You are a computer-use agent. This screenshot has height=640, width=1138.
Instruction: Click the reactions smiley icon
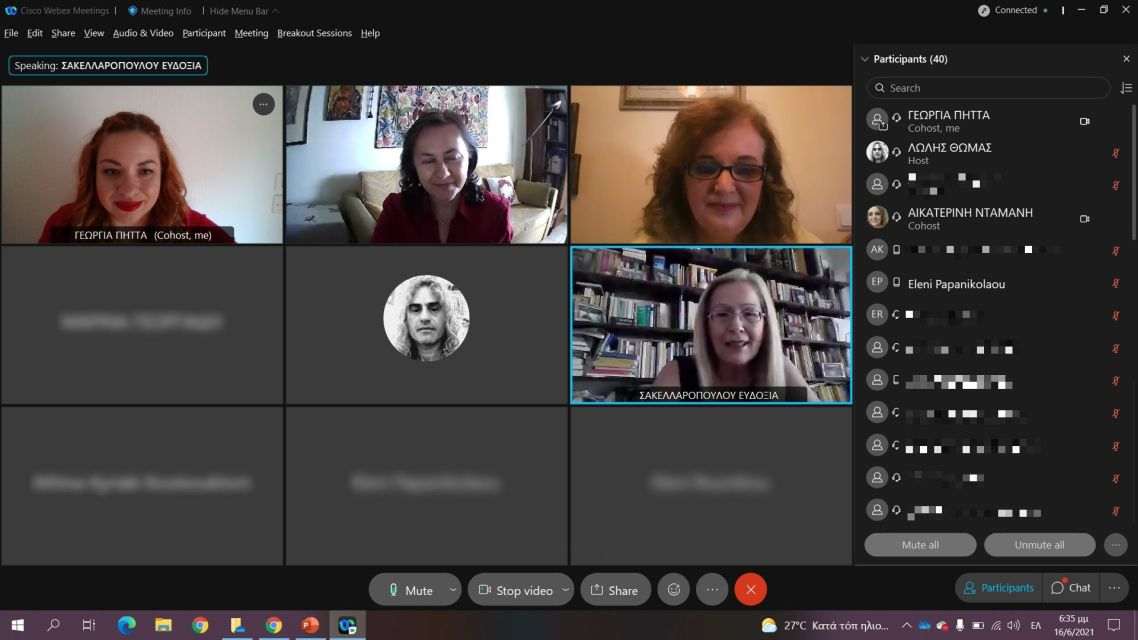[674, 590]
